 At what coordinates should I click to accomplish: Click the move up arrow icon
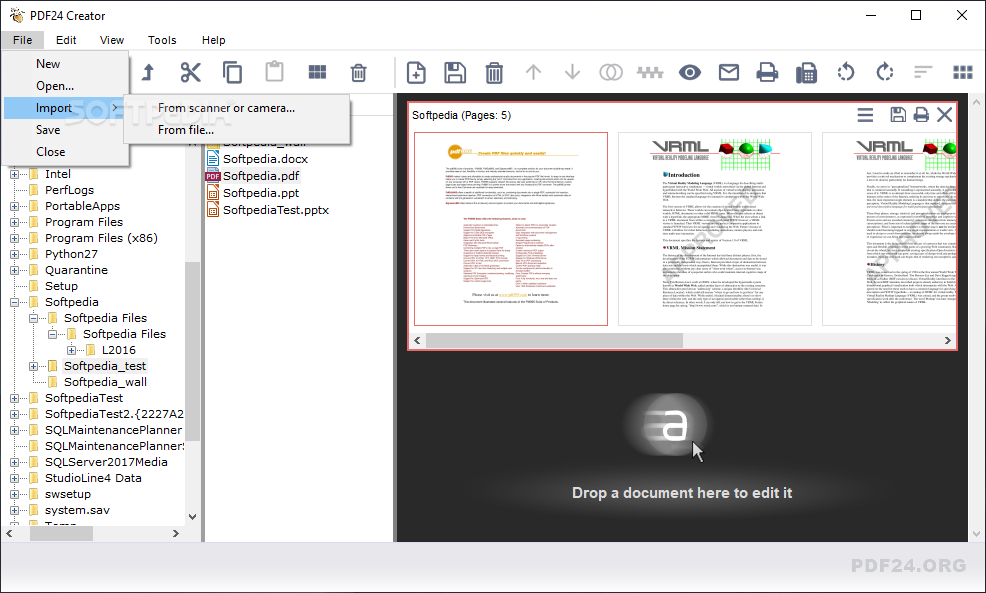click(x=533, y=72)
